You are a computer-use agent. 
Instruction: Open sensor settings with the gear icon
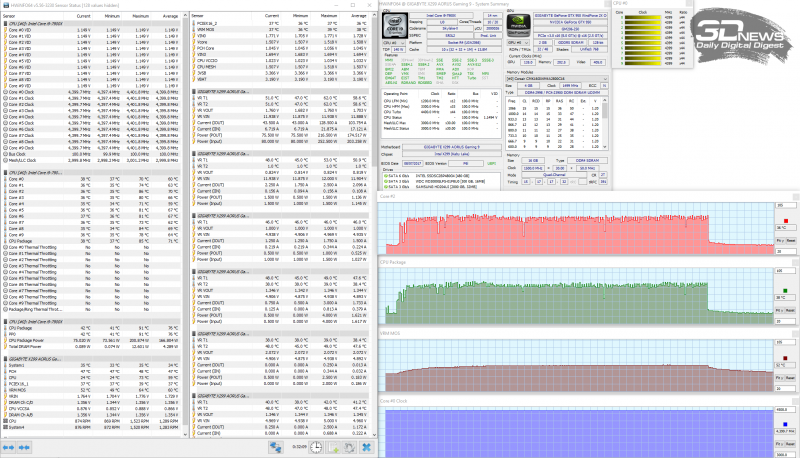tap(349, 447)
